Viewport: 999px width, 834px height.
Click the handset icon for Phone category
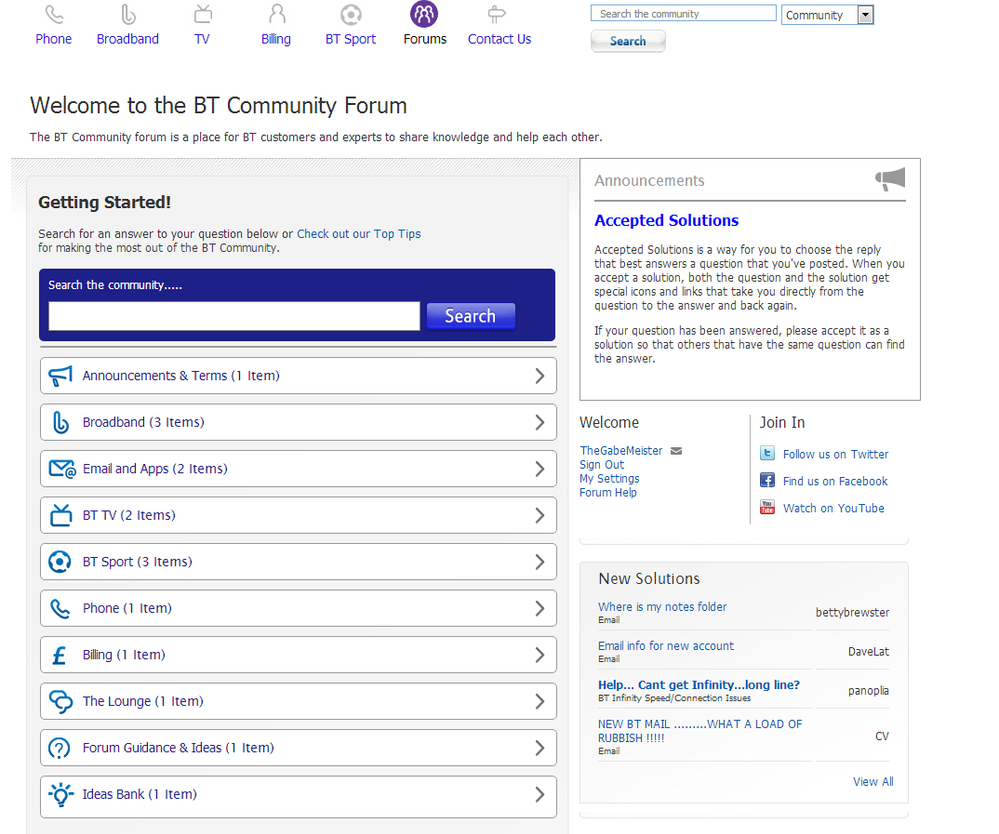point(60,608)
